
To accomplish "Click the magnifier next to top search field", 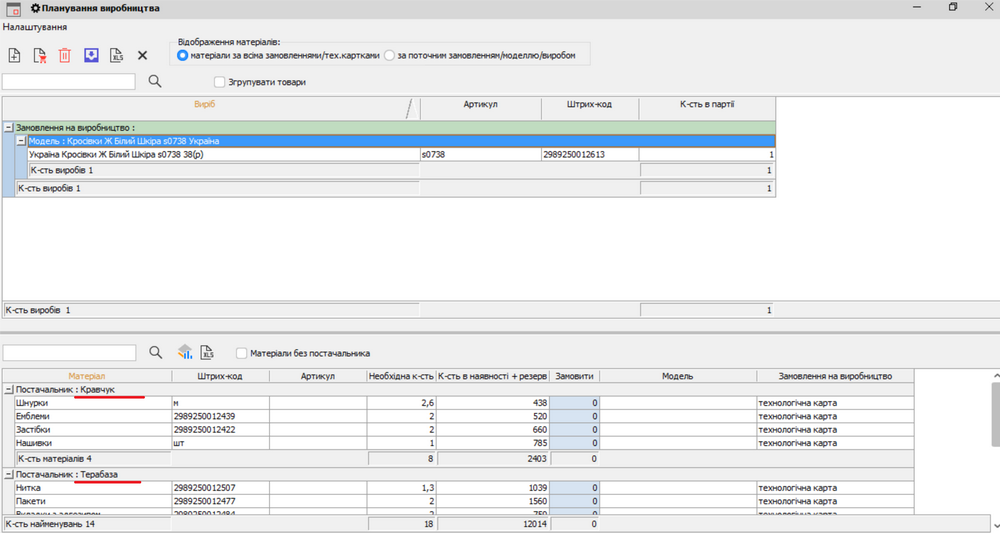I will click(155, 82).
